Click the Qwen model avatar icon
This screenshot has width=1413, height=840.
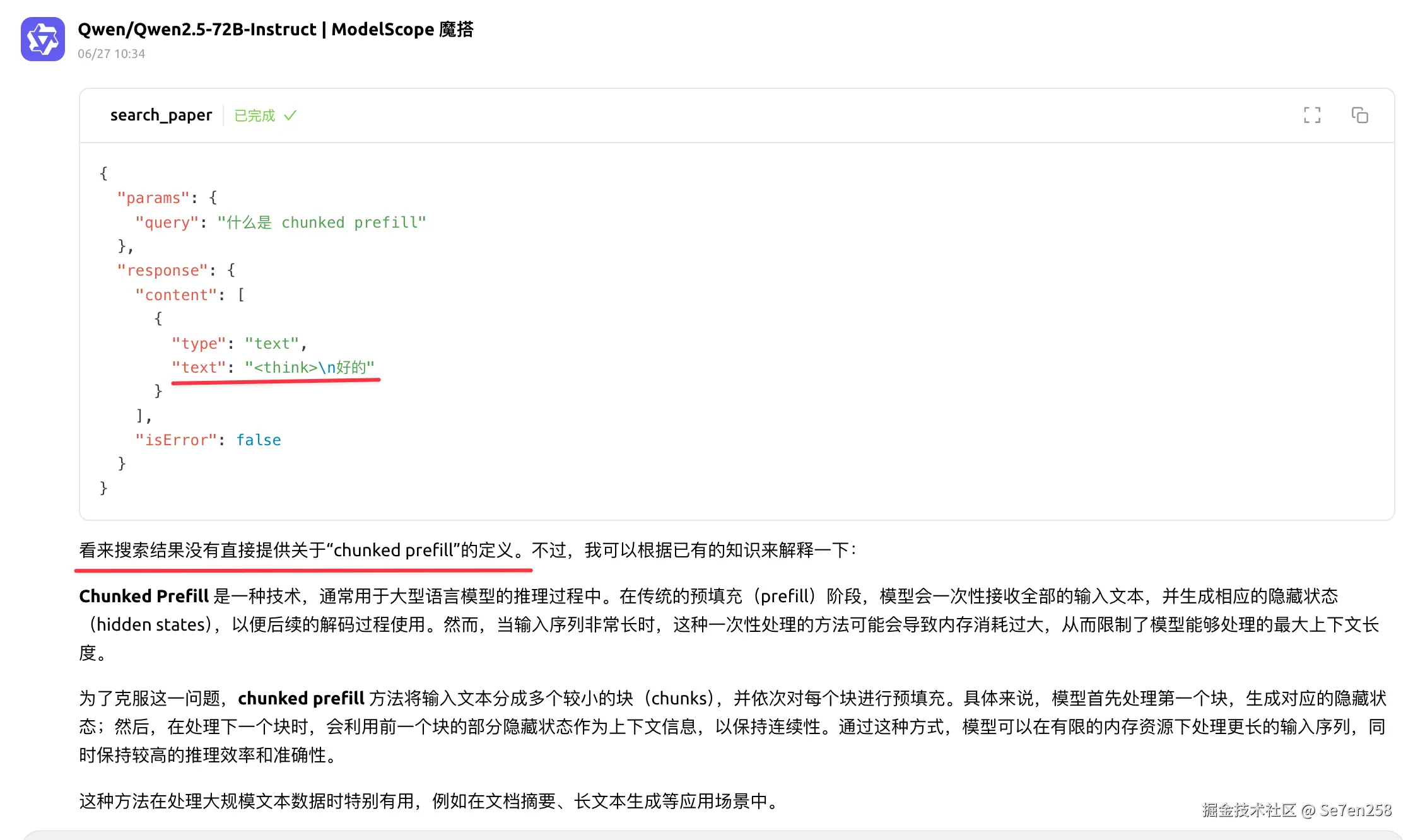[x=43, y=39]
